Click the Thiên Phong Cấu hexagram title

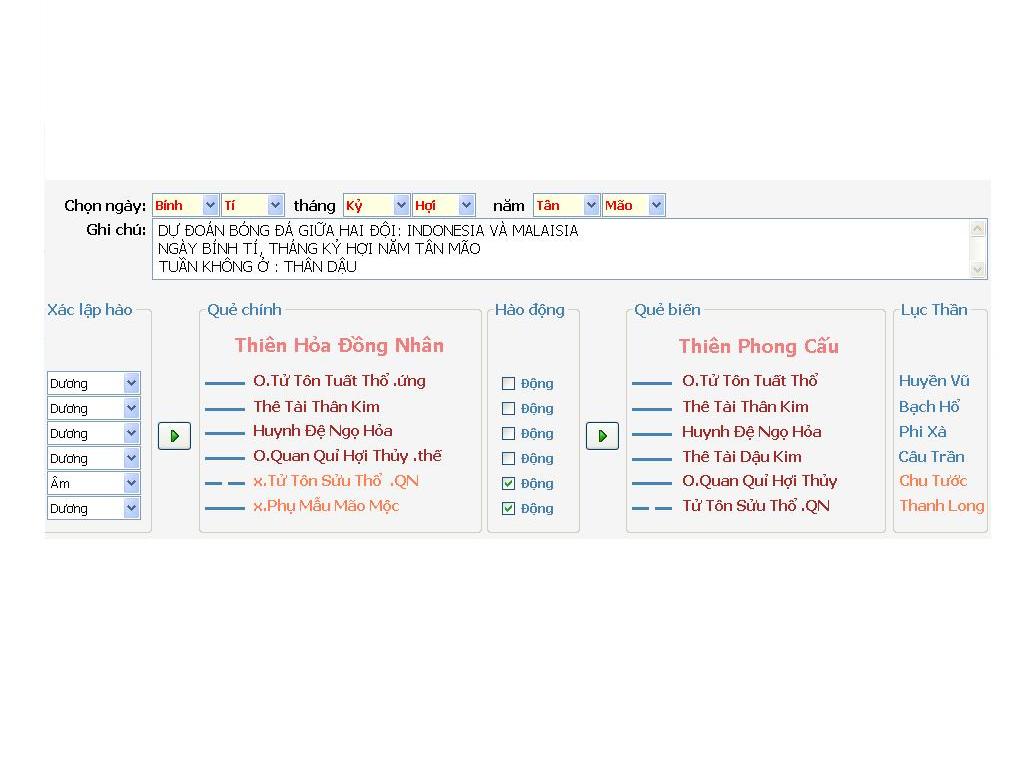(758, 346)
